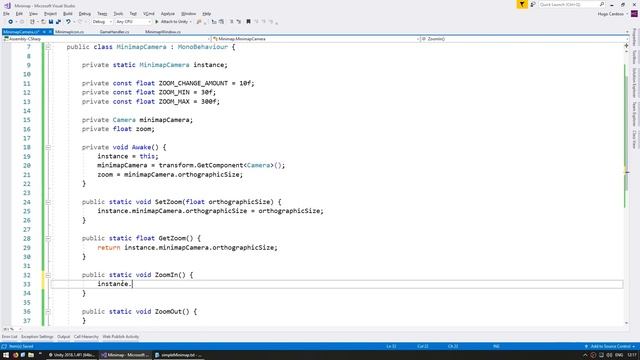Click the New Project toolbar icon

click(x=32, y=22)
